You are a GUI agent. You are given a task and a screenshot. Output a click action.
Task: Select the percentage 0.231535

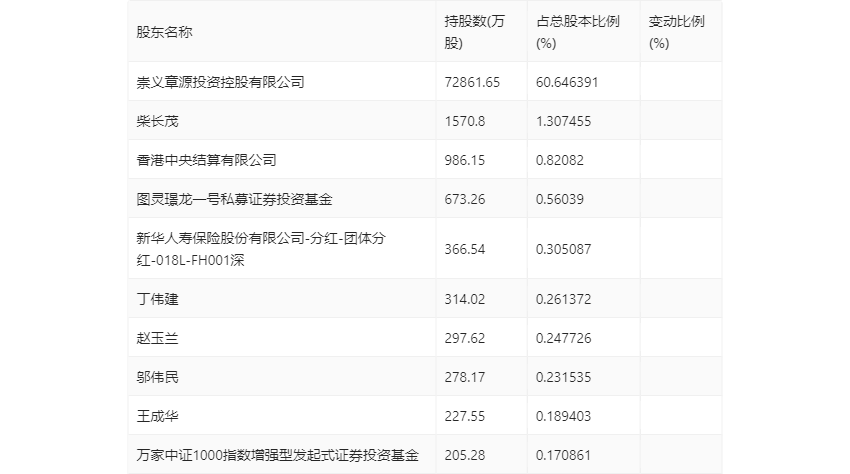(x=563, y=377)
